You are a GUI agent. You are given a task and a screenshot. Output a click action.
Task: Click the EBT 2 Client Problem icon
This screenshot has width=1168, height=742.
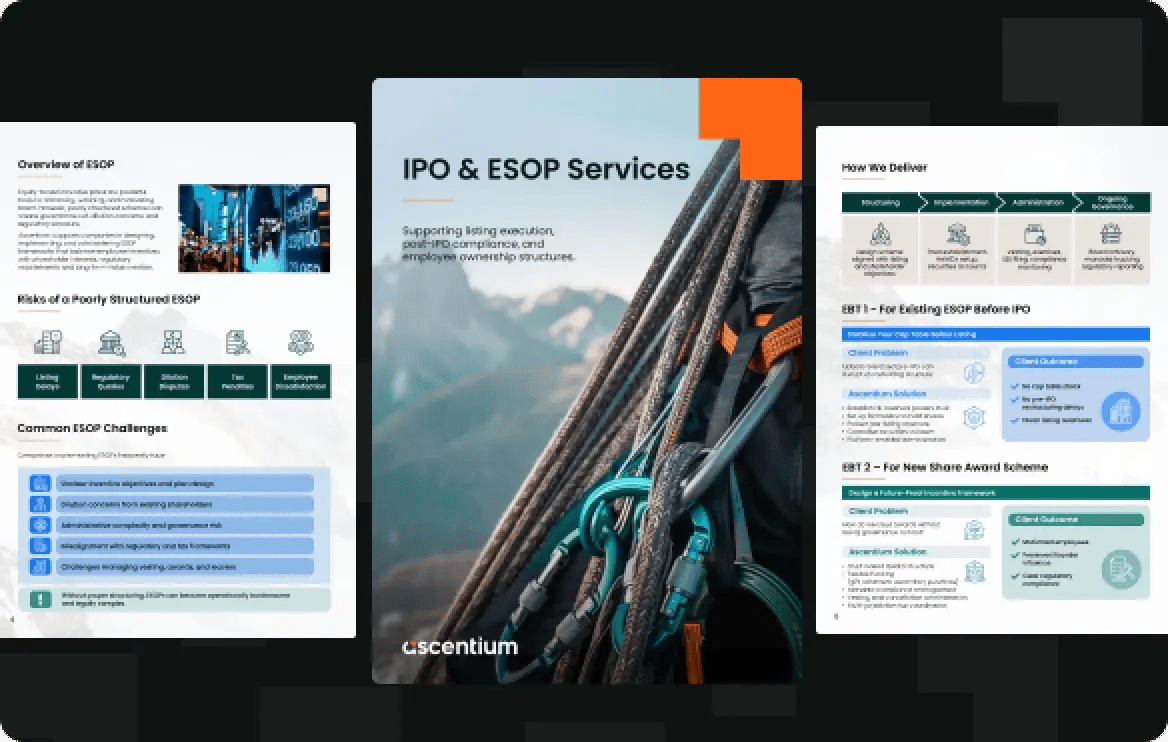pos(974,530)
